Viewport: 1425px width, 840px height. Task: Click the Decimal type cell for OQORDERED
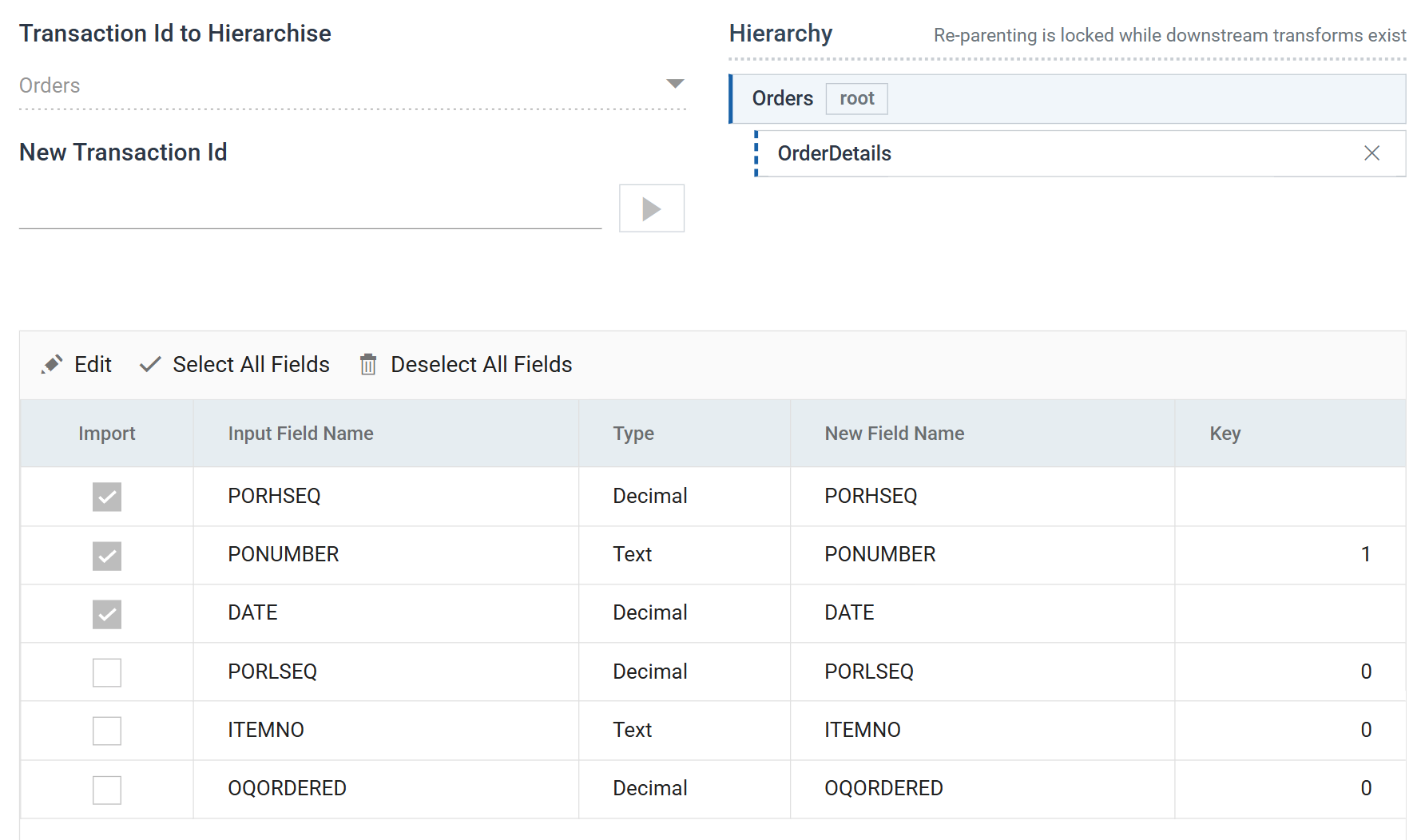click(x=685, y=788)
